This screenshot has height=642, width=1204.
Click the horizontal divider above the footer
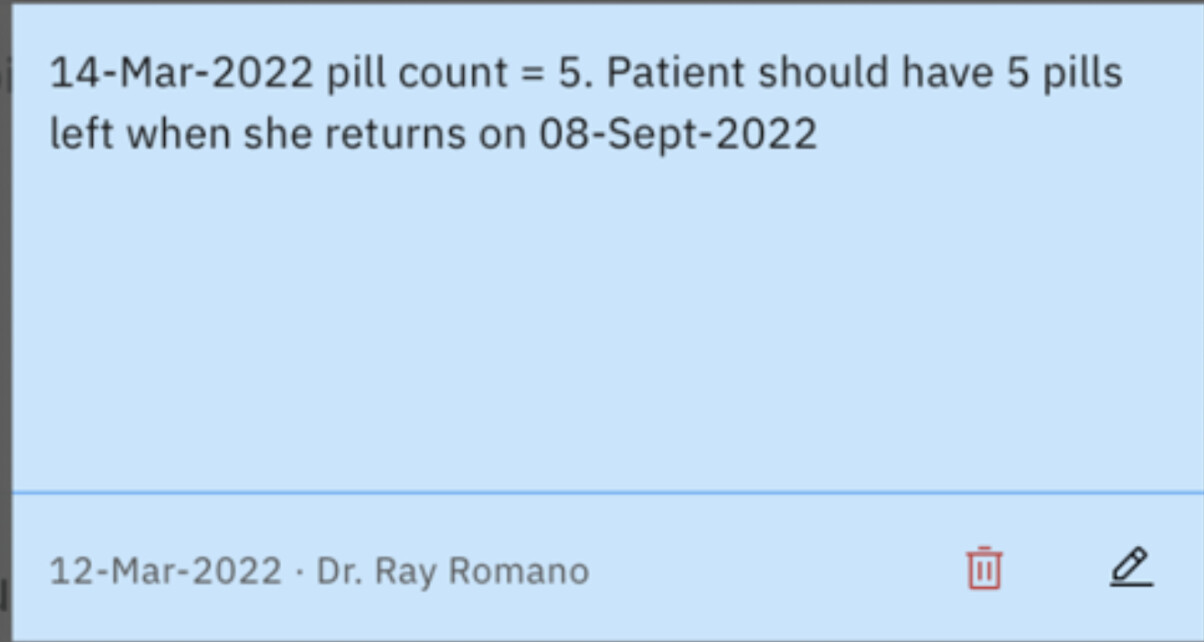[600, 492]
